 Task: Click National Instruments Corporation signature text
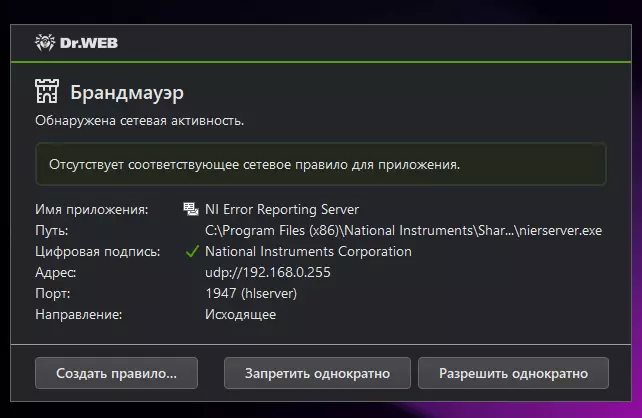308,251
